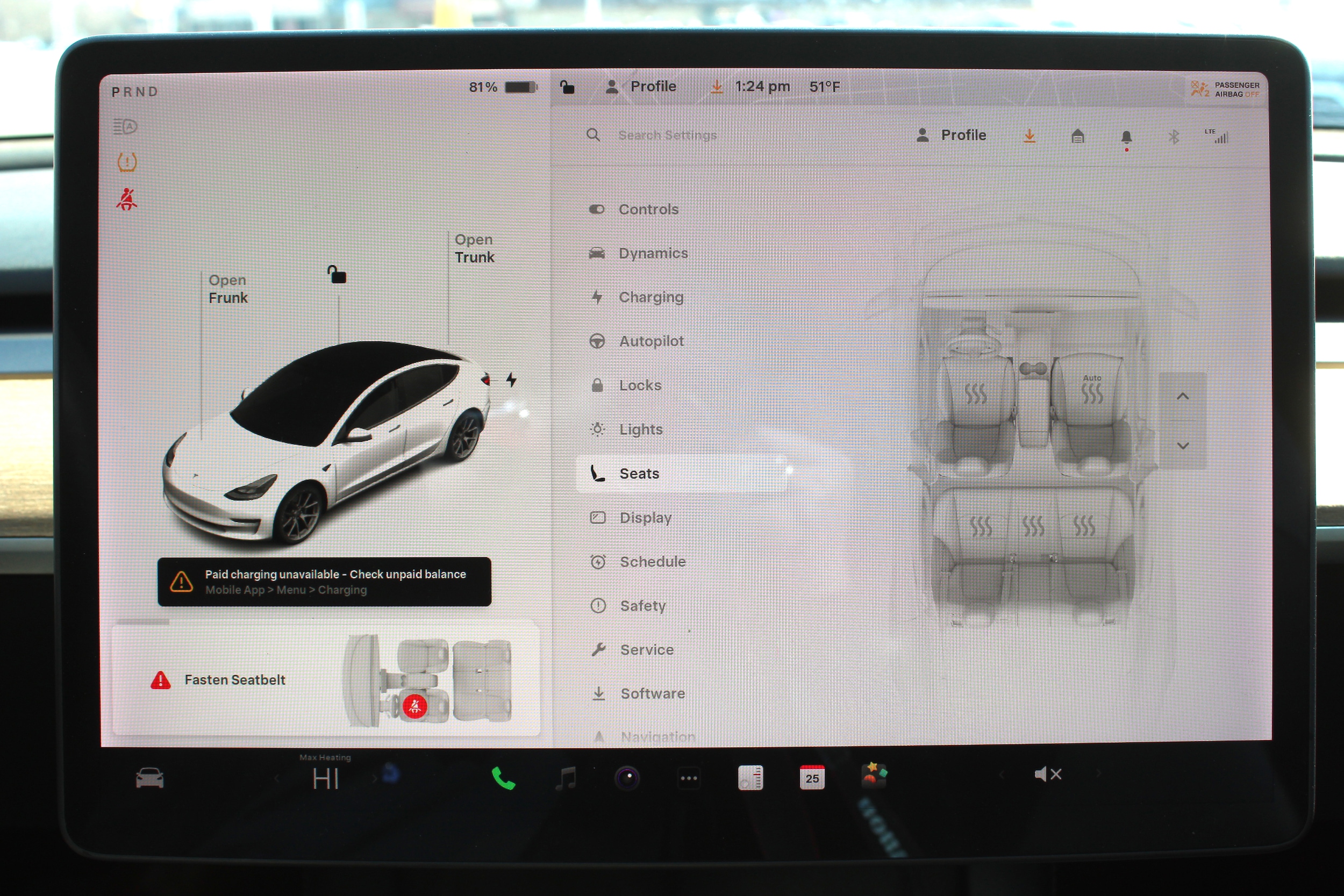Select Autopilot in settings list

coord(651,341)
